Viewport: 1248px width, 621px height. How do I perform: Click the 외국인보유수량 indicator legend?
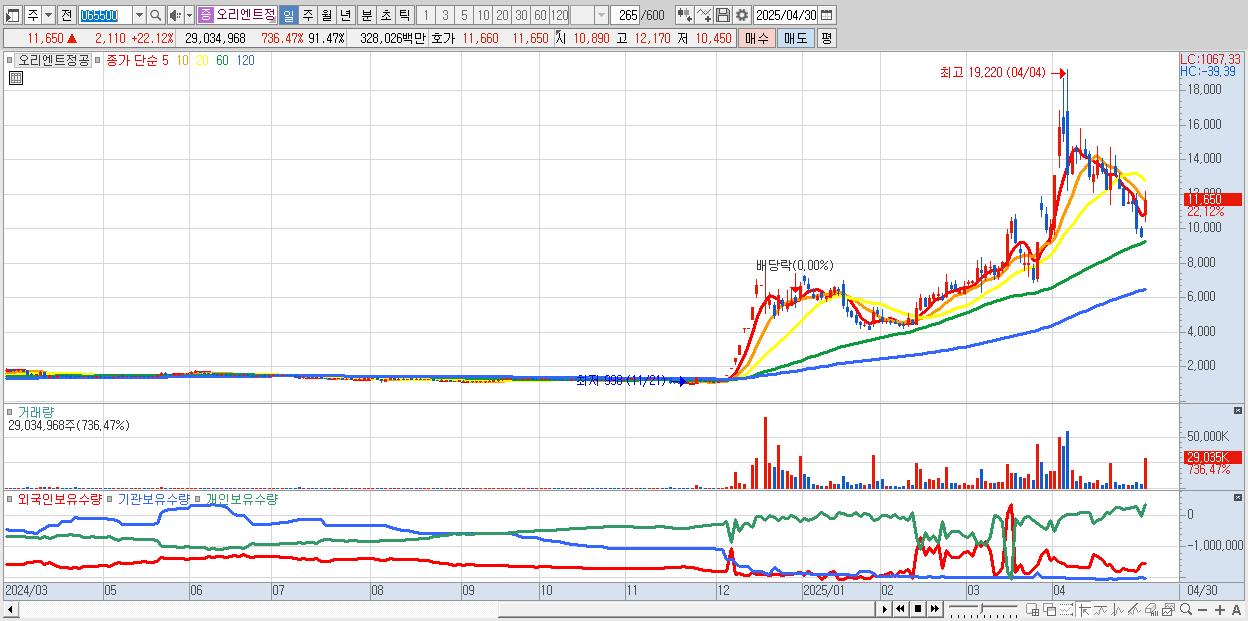[x=60, y=498]
